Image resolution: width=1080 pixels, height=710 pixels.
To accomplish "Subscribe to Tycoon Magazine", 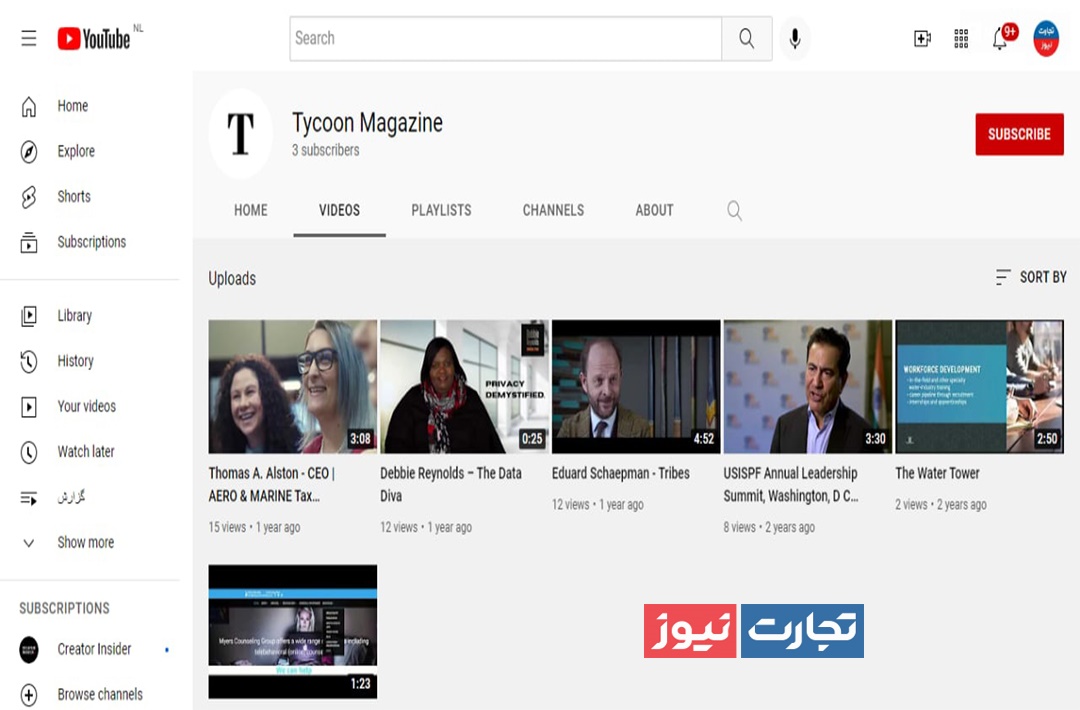I will (1019, 134).
